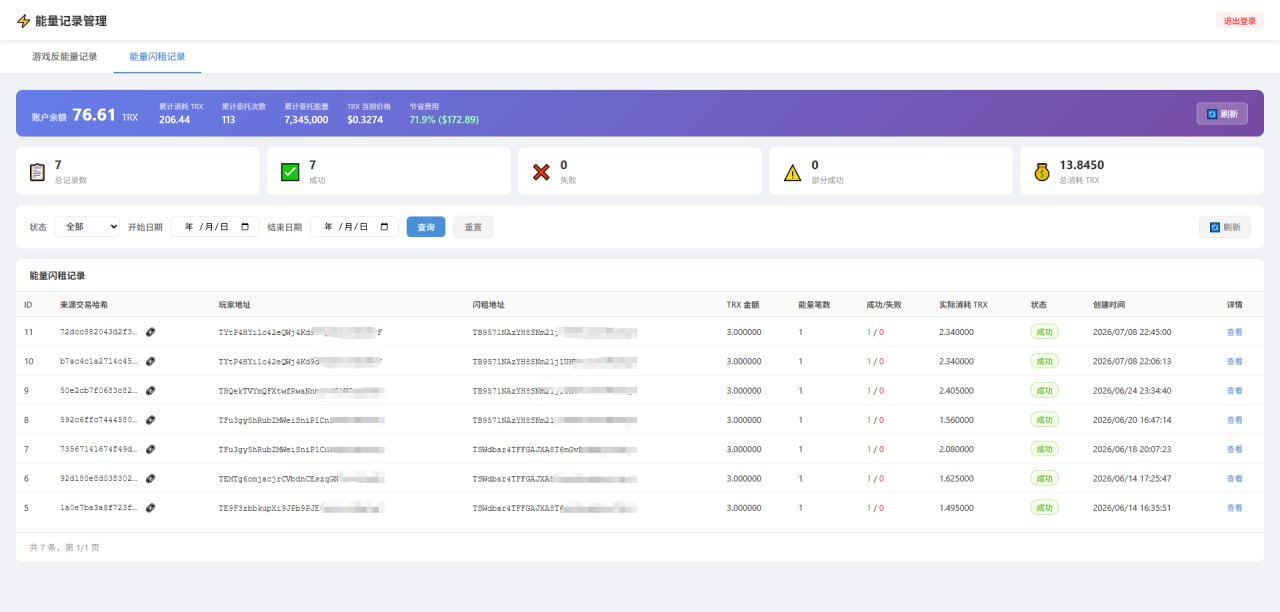
Task: Click the 退出登录 button
Action: pyautogui.click(x=1240, y=21)
